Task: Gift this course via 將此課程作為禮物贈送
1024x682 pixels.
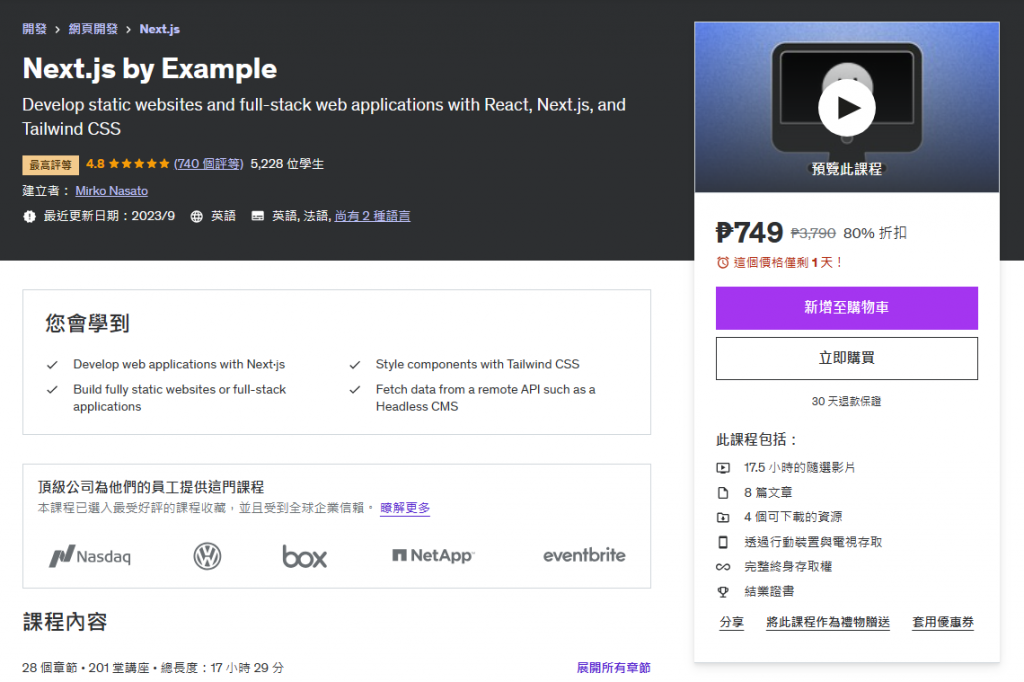Action: pyautogui.click(x=827, y=622)
